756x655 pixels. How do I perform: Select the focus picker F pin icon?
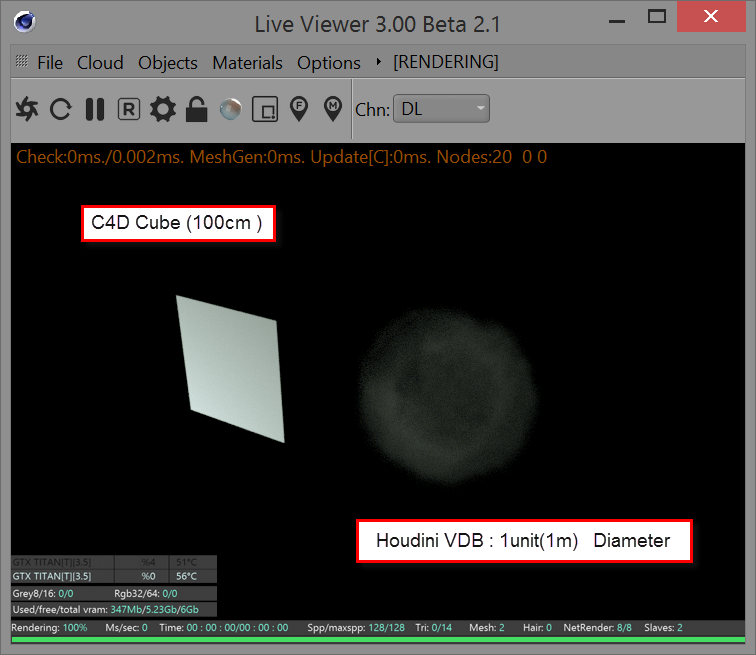tap(299, 109)
